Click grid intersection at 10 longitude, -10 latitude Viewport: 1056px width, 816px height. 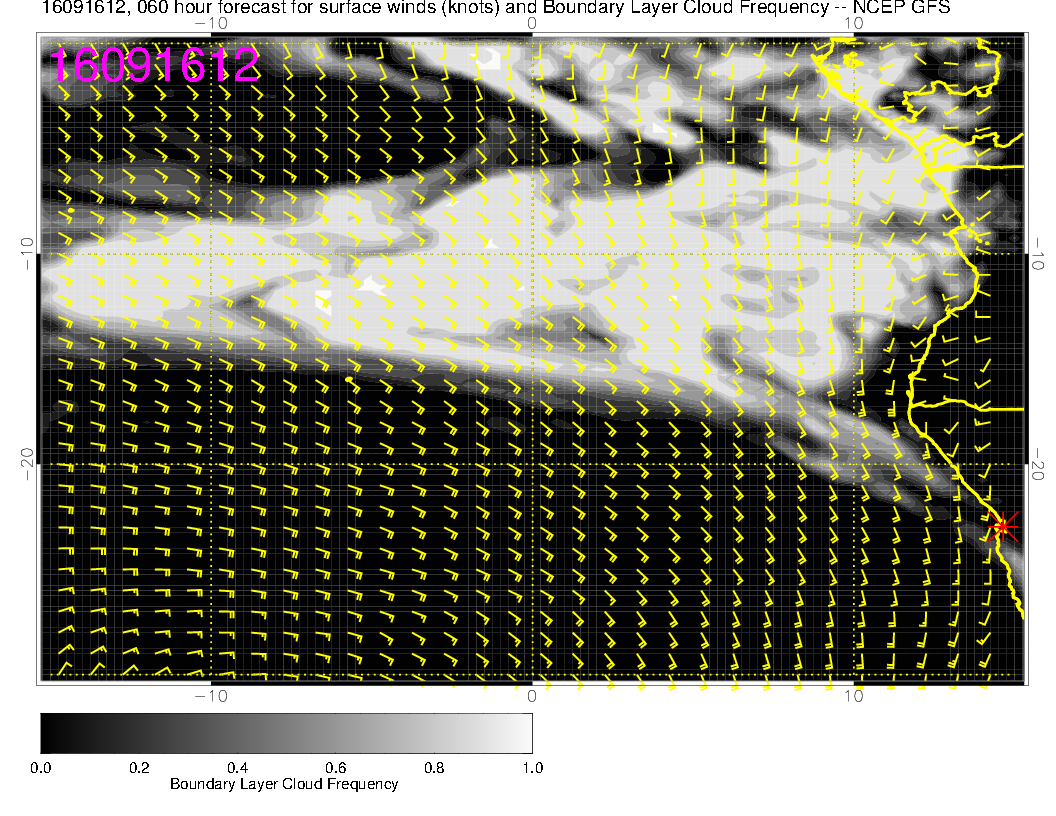[x=854, y=254]
